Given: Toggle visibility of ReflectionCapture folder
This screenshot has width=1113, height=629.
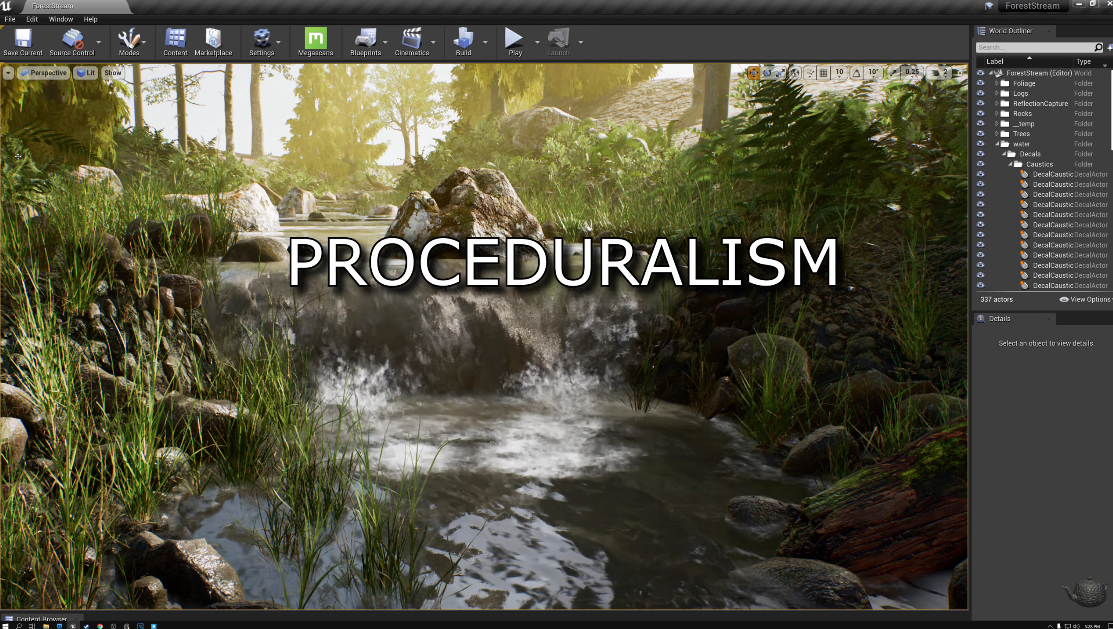Looking at the screenshot, I should (x=980, y=103).
